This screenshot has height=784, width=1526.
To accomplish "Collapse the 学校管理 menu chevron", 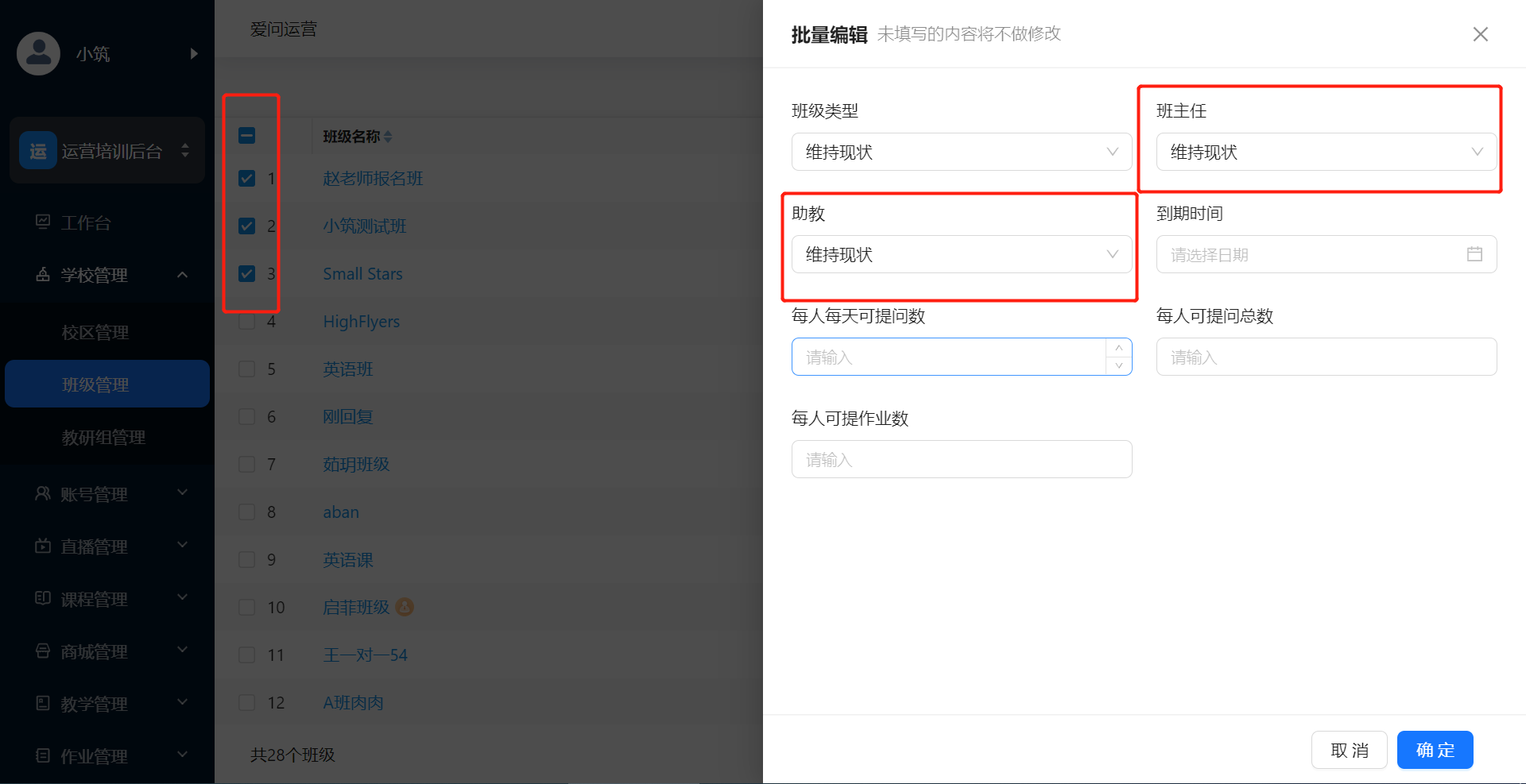I will 183,275.
